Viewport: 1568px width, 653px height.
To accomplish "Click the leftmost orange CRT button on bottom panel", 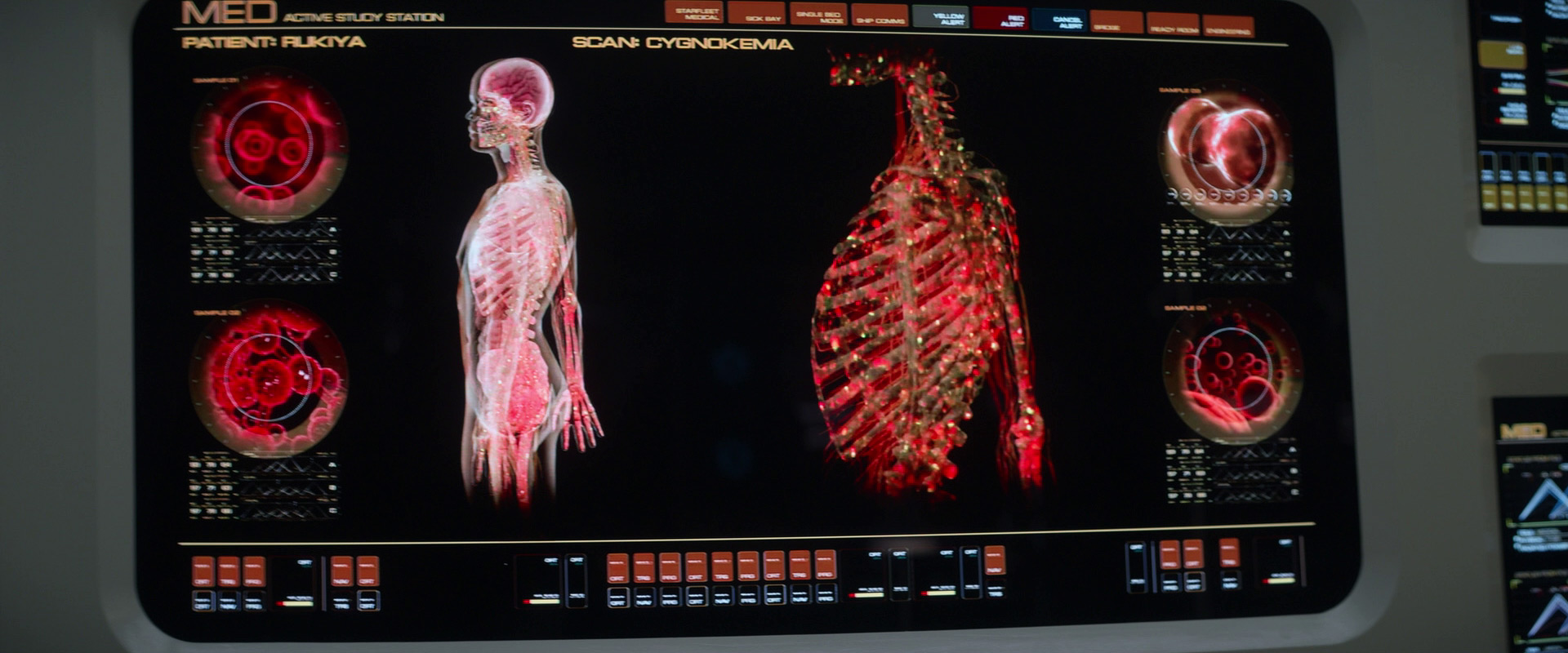I will pyautogui.click(x=203, y=571).
